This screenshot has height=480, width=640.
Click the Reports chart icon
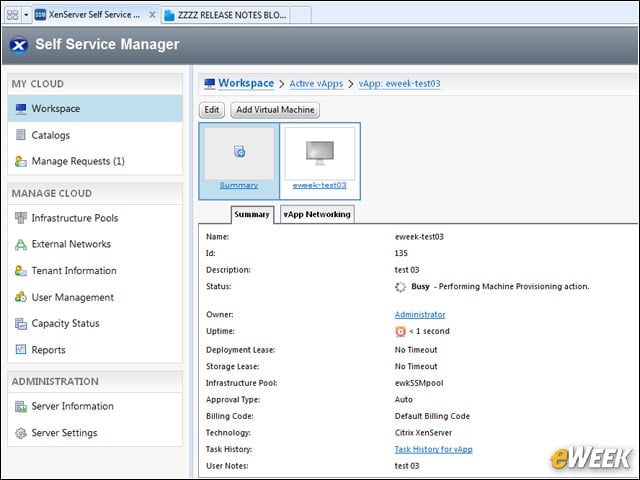tap(20, 349)
